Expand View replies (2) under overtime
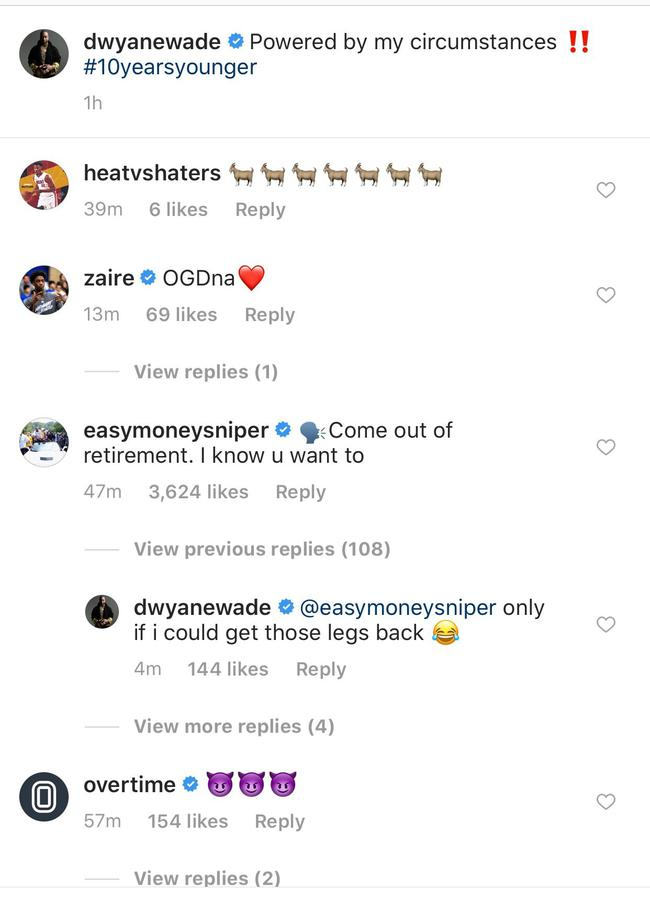 [206, 879]
